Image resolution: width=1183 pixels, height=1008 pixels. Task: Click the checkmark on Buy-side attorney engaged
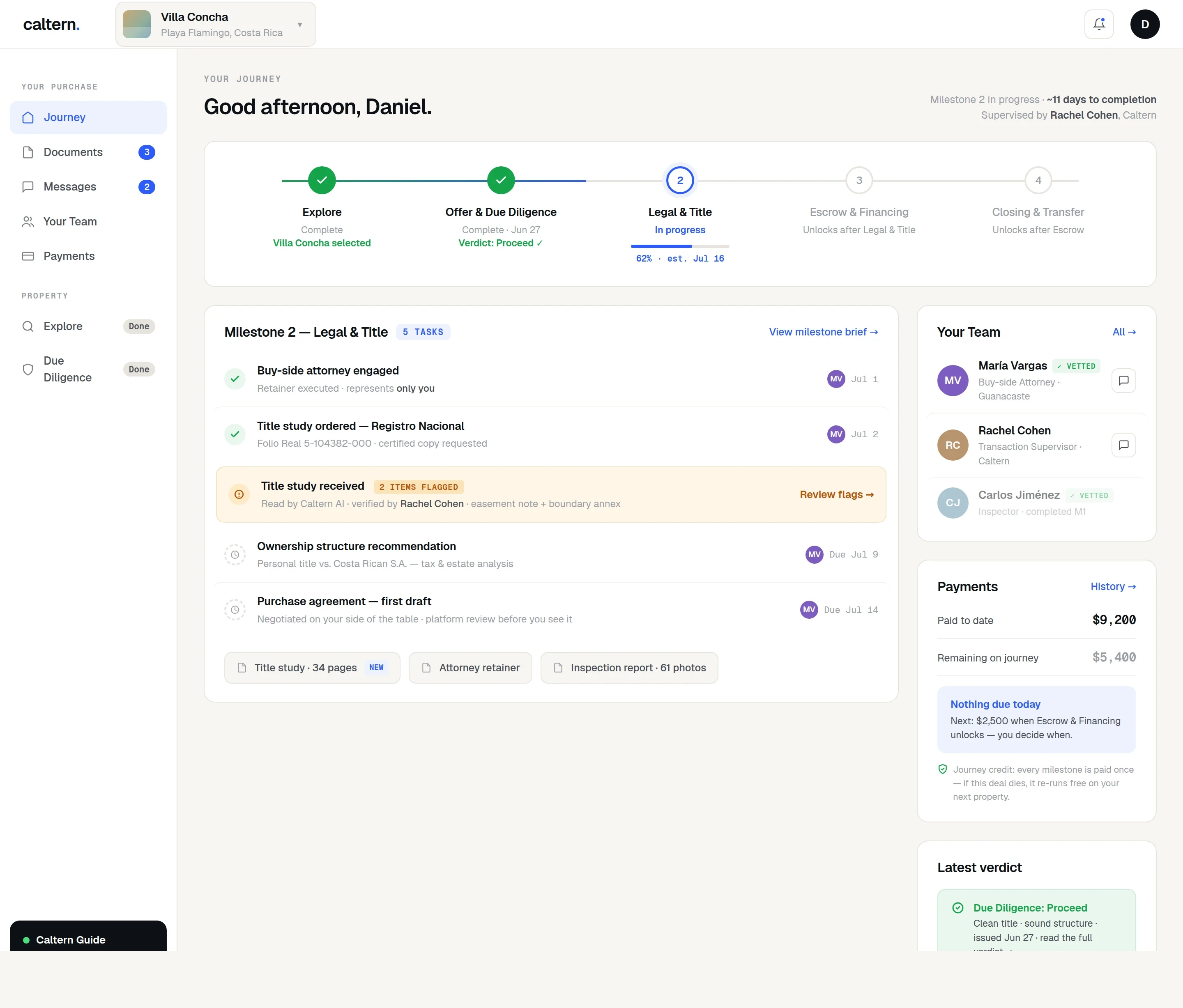235,379
